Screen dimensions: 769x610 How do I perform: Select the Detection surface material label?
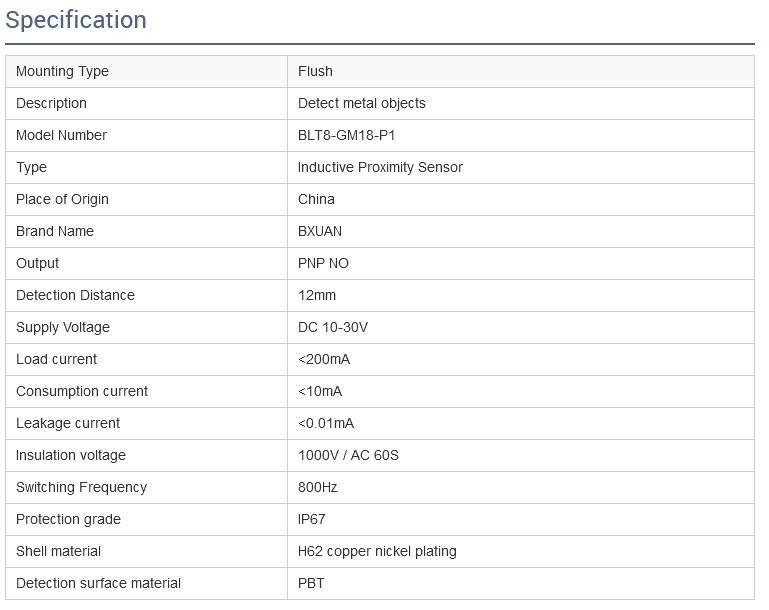coord(98,583)
